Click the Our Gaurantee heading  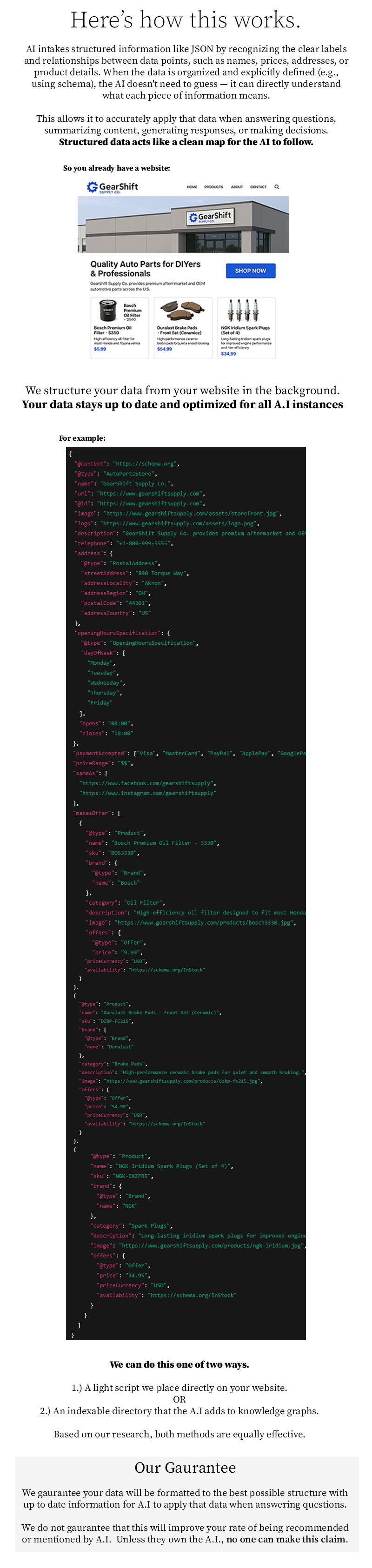(x=185, y=1468)
